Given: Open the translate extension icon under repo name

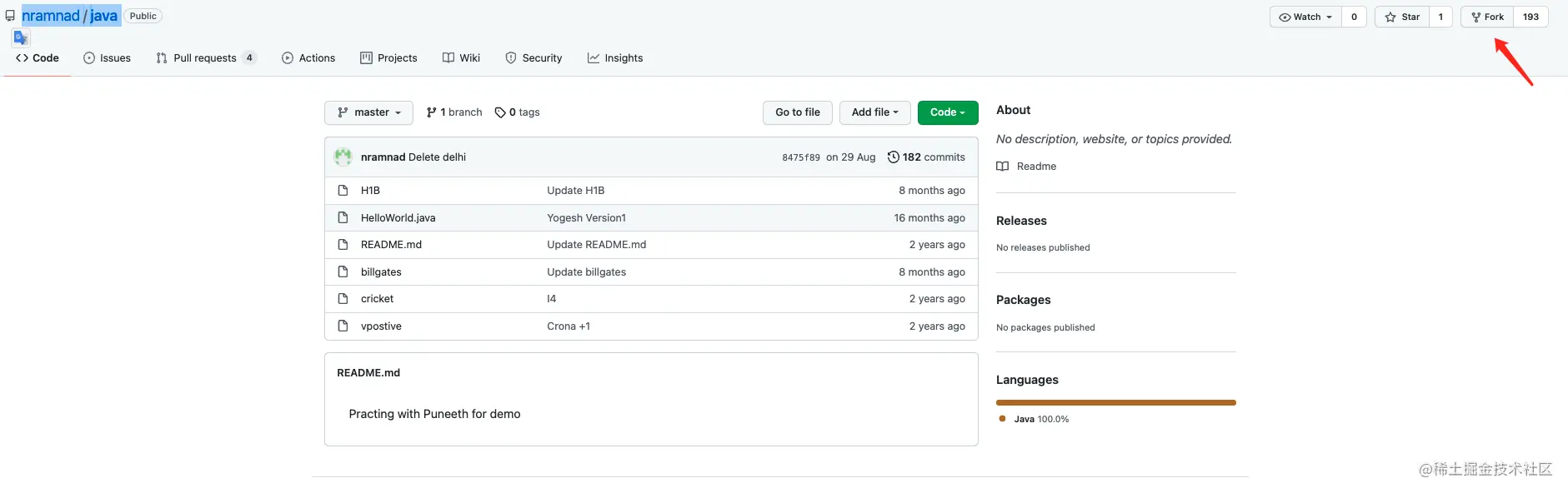Looking at the screenshot, I should (x=21, y=37).
